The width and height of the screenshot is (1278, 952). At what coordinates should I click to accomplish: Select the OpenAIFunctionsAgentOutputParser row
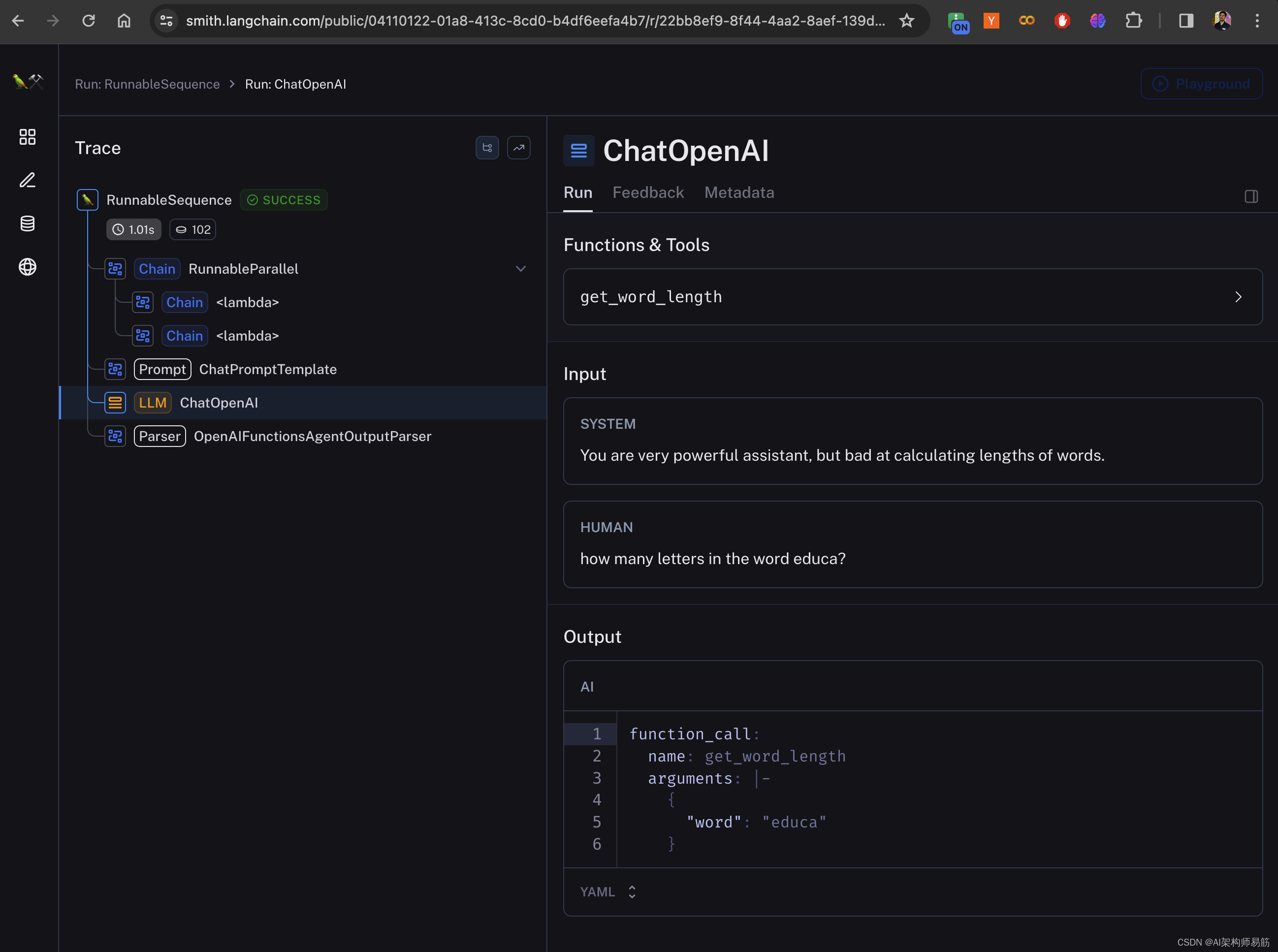pyautogui.click(x=302, y=436)
